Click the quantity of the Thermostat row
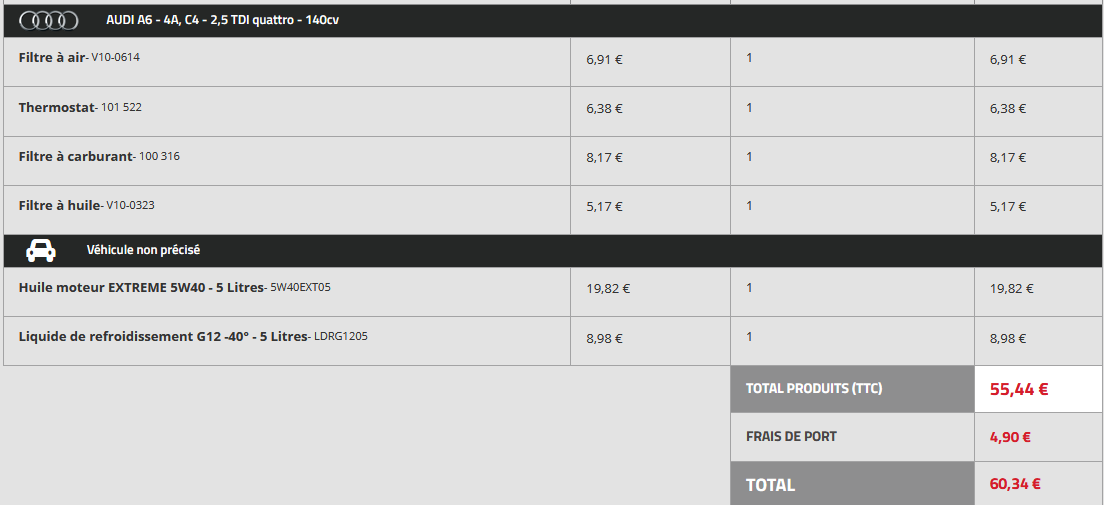 pyautogui.click(x=749, y=107)
